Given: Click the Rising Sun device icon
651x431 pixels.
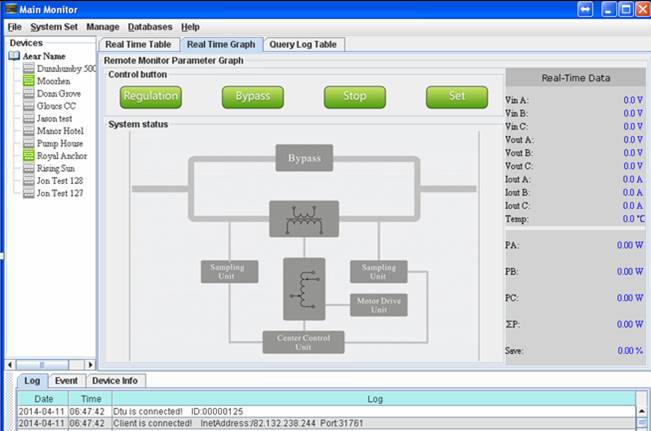Looking at the screenshot, I should tap(29, 168).
